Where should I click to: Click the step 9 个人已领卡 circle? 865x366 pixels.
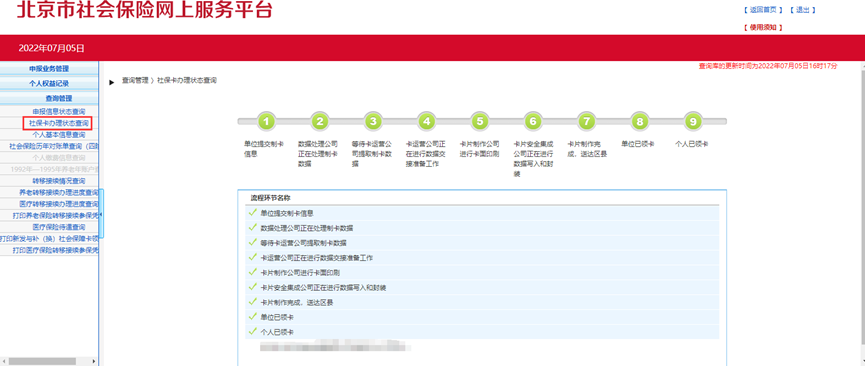693,121
